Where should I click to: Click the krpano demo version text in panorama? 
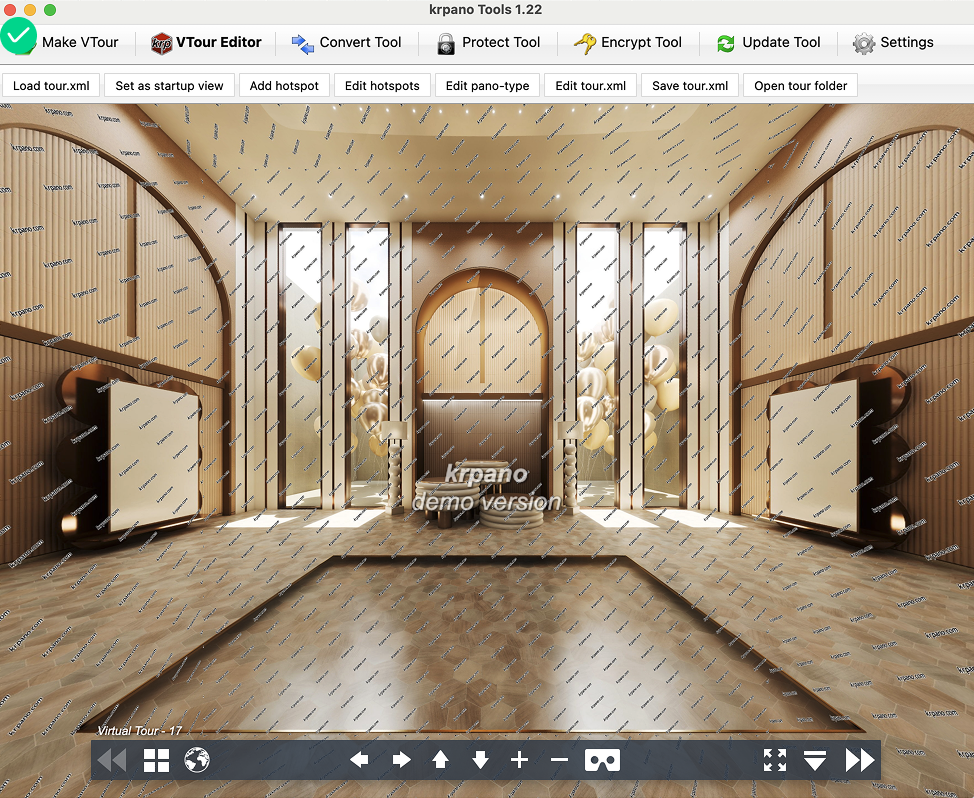pyautogui.click(x=486, y=488)
